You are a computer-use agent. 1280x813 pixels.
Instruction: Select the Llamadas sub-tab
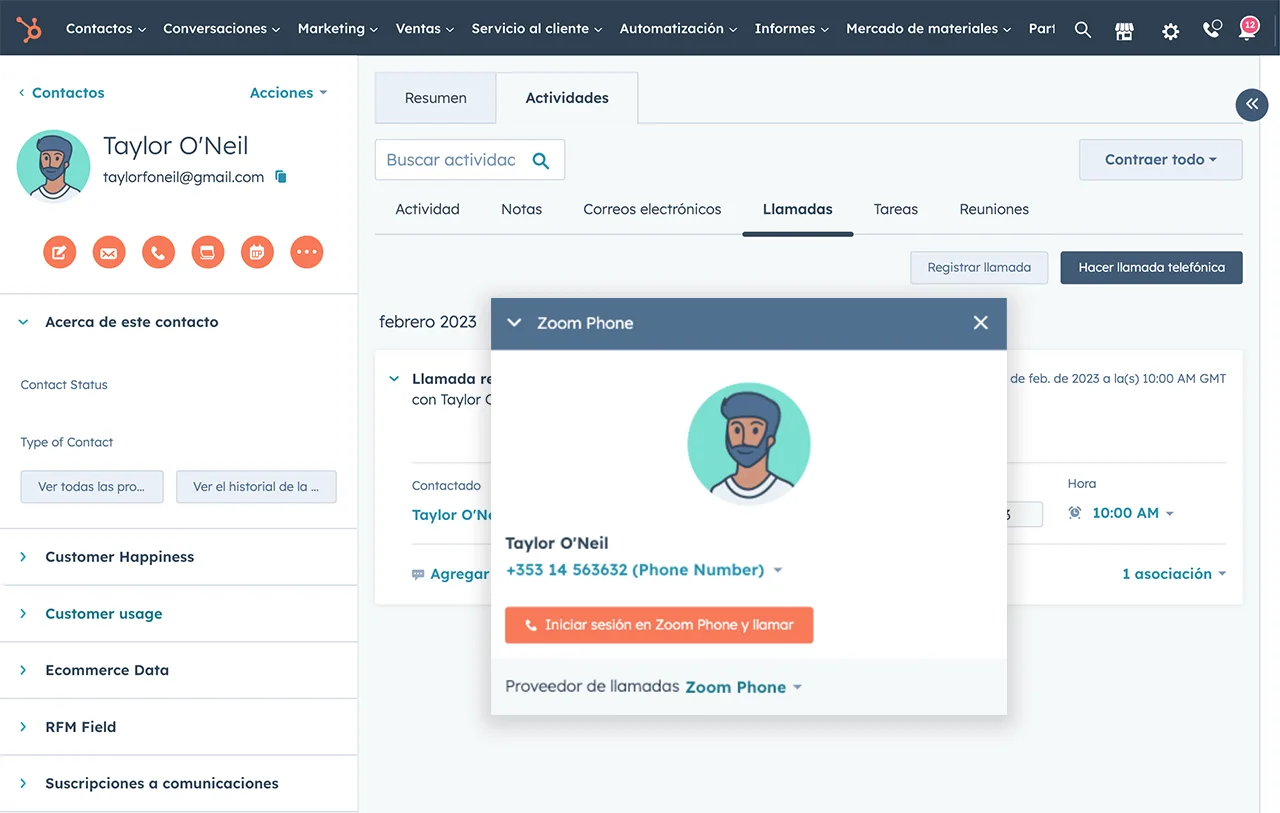point(798,209)
